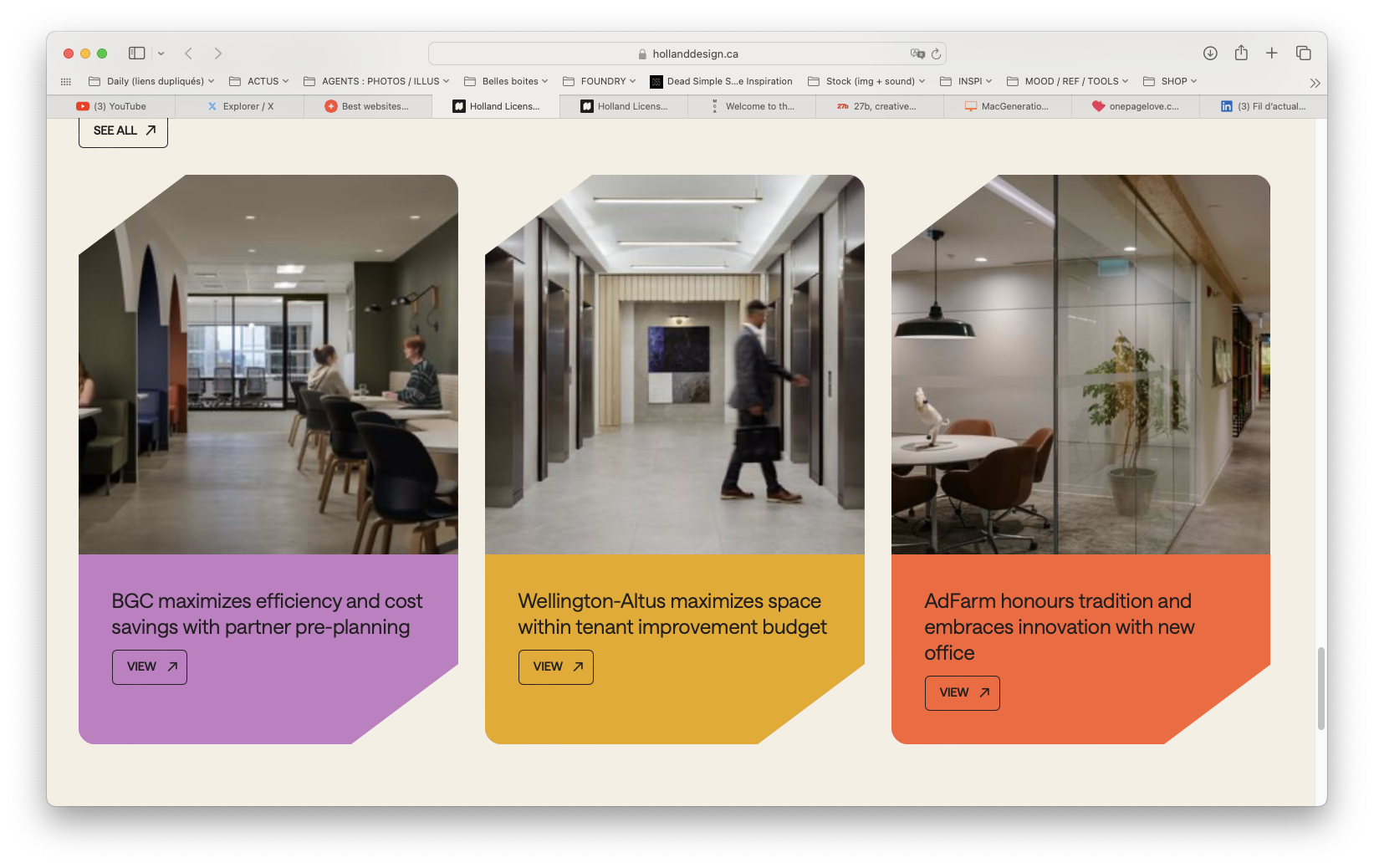This screenshot has height=868, width=1374.
Task: Open a new tab with plus icon
Action: point(1271,54)
